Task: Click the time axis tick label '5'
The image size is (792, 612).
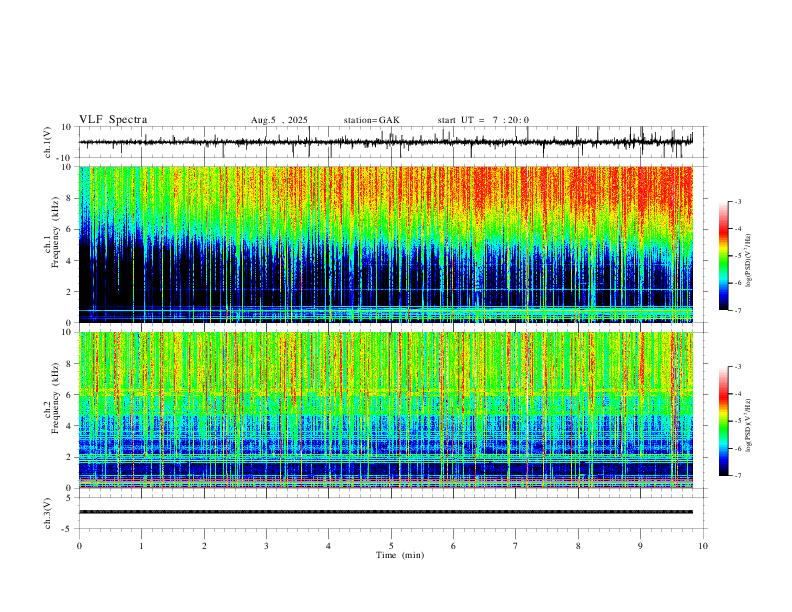Action: (x=390, y=546)
